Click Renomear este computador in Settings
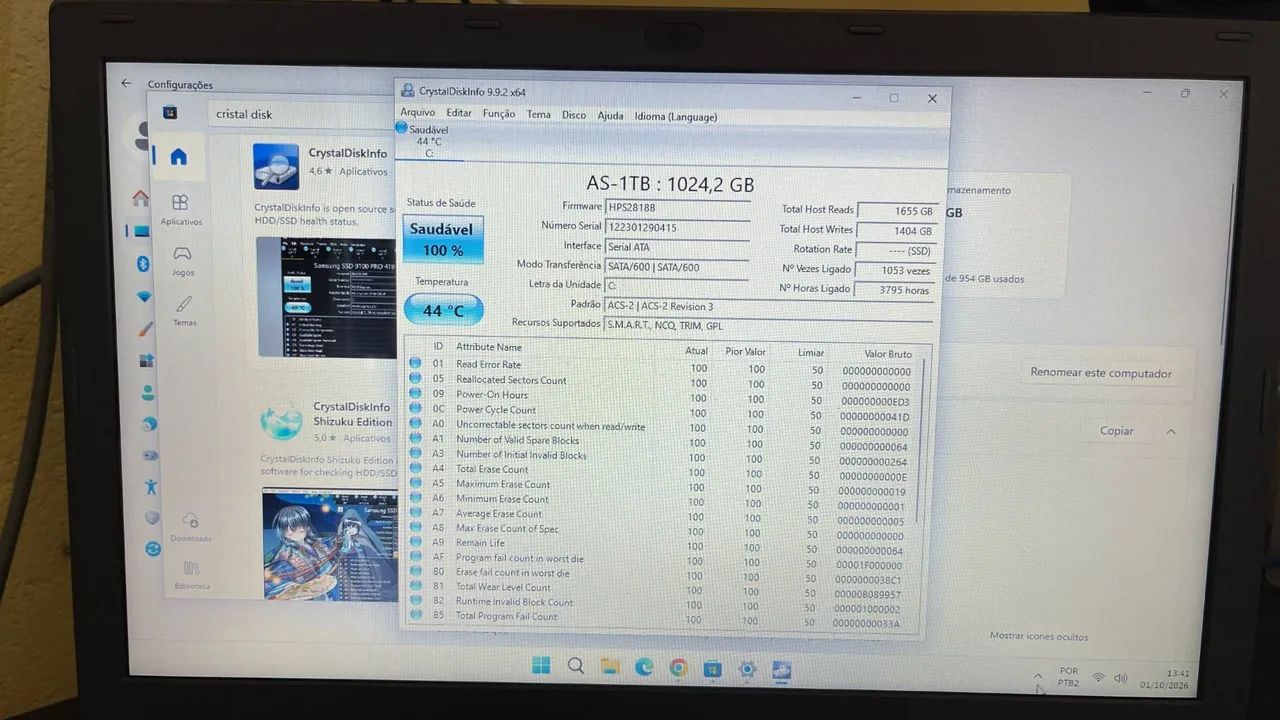This screenshot has height=720, width=1280. [1101, 373]
